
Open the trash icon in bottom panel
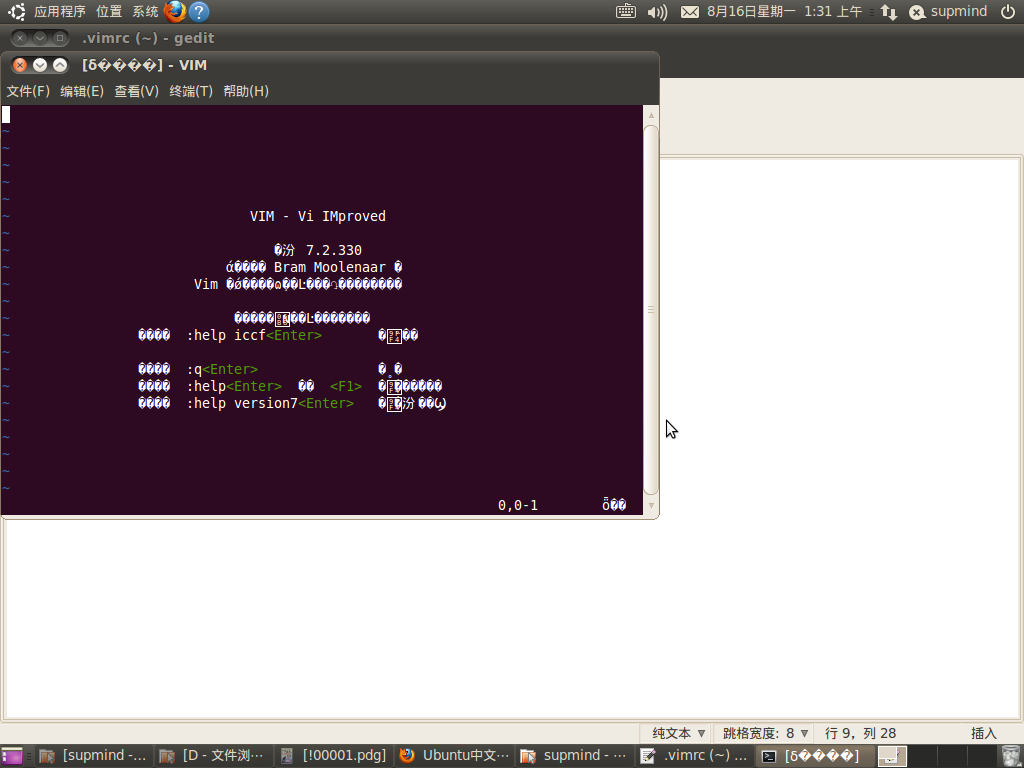[x=1010, y=756]
